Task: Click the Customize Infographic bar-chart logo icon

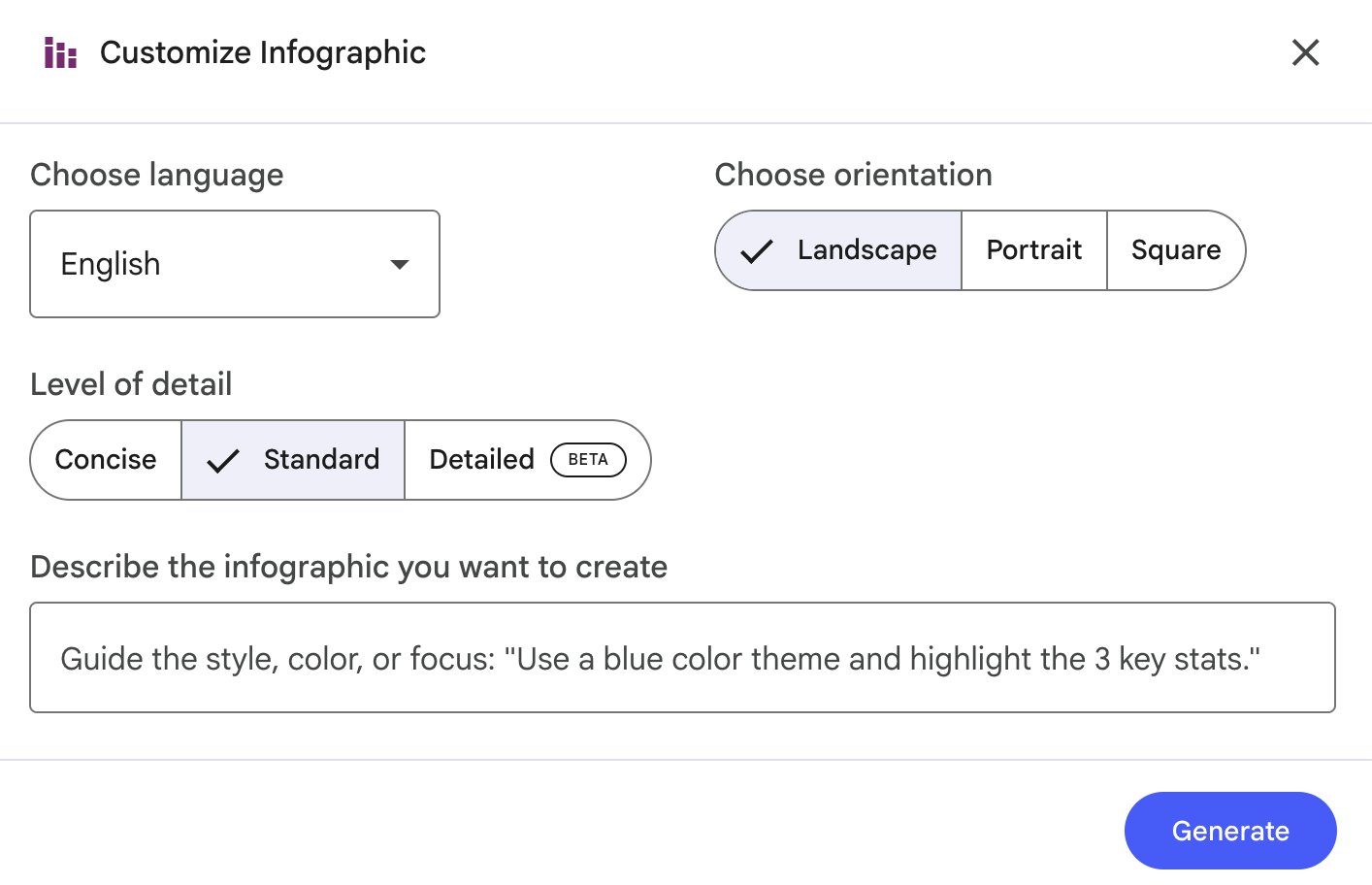Action: pyautogui.click(x=59, y=52)
